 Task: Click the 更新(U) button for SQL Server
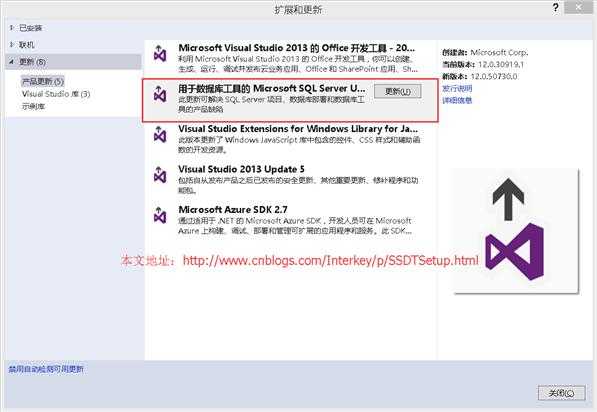pos(397,91)
